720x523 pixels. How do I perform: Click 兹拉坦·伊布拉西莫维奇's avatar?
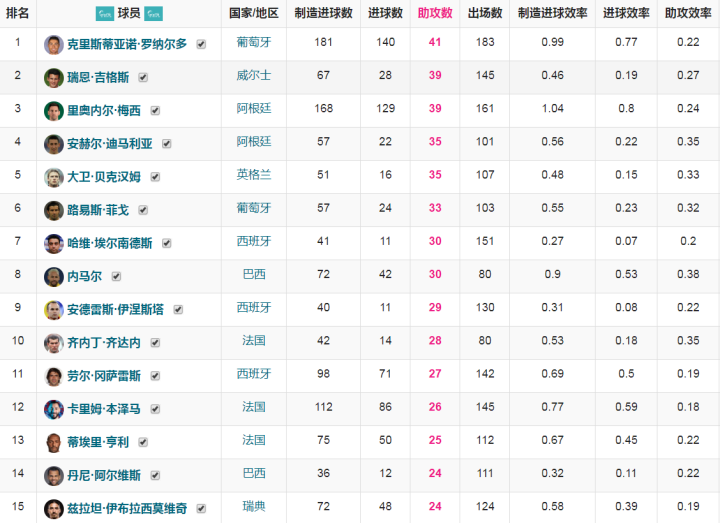click(x=54, y=508)
